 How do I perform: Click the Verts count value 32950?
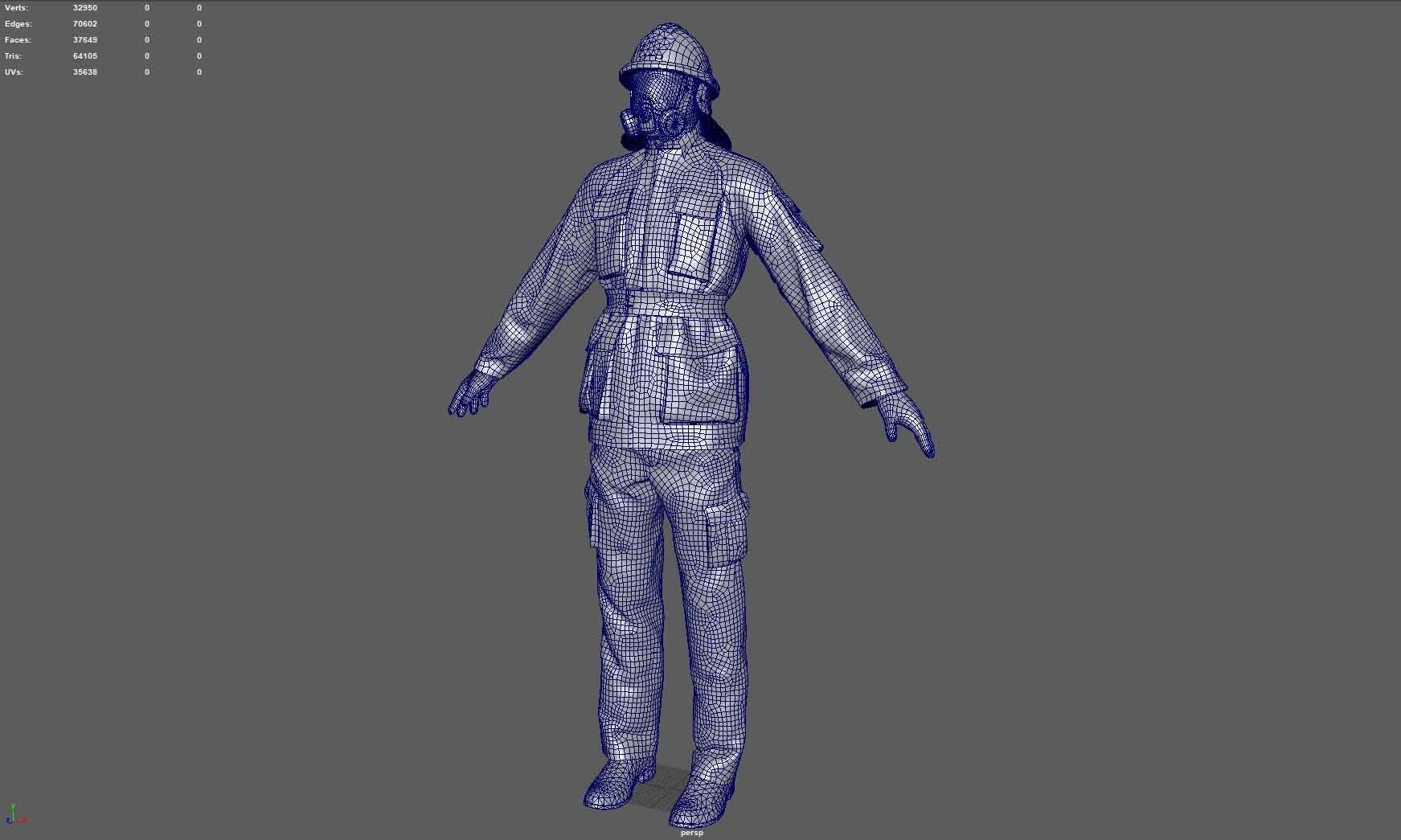tap(84, 7)
